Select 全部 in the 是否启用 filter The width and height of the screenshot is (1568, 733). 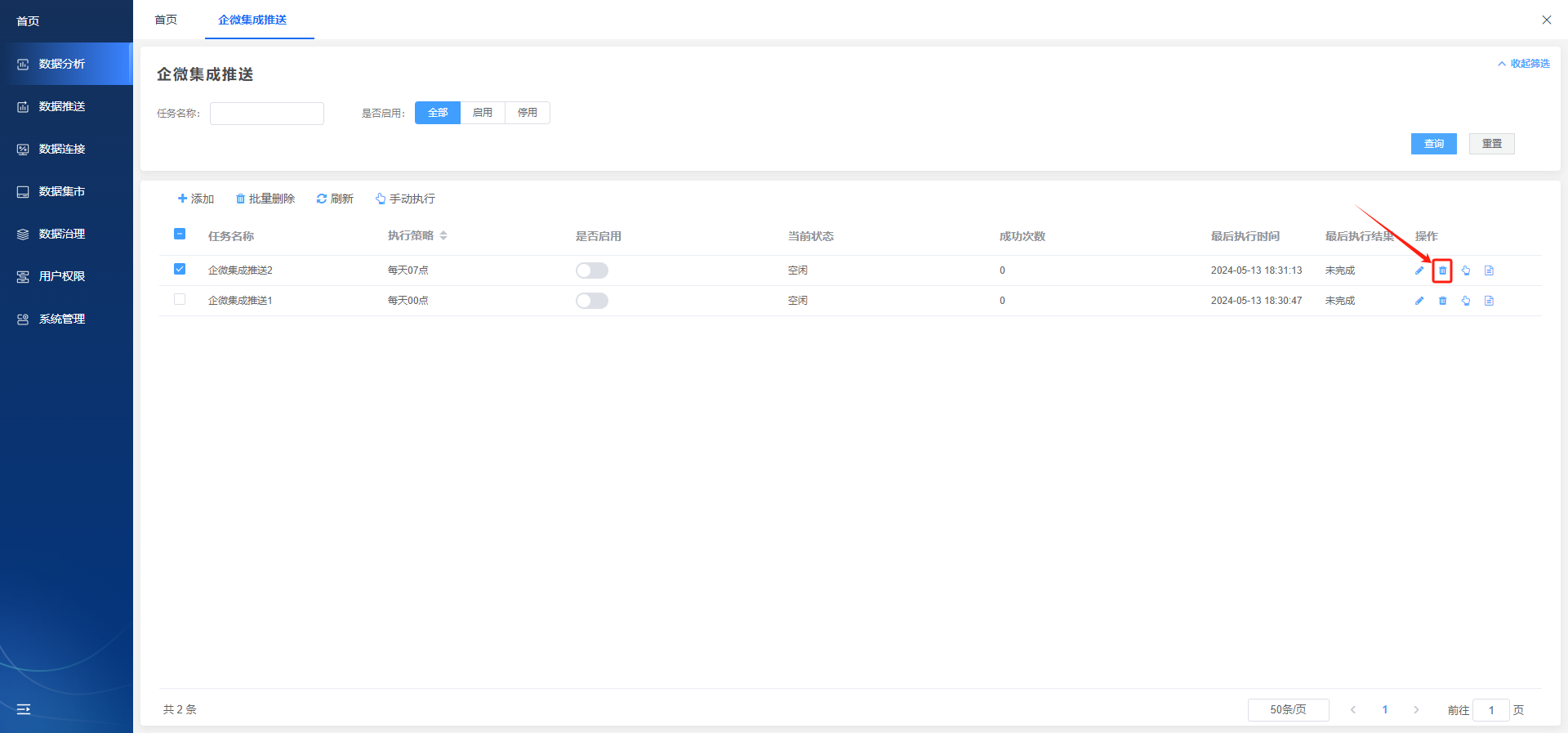tap(438, 113)
